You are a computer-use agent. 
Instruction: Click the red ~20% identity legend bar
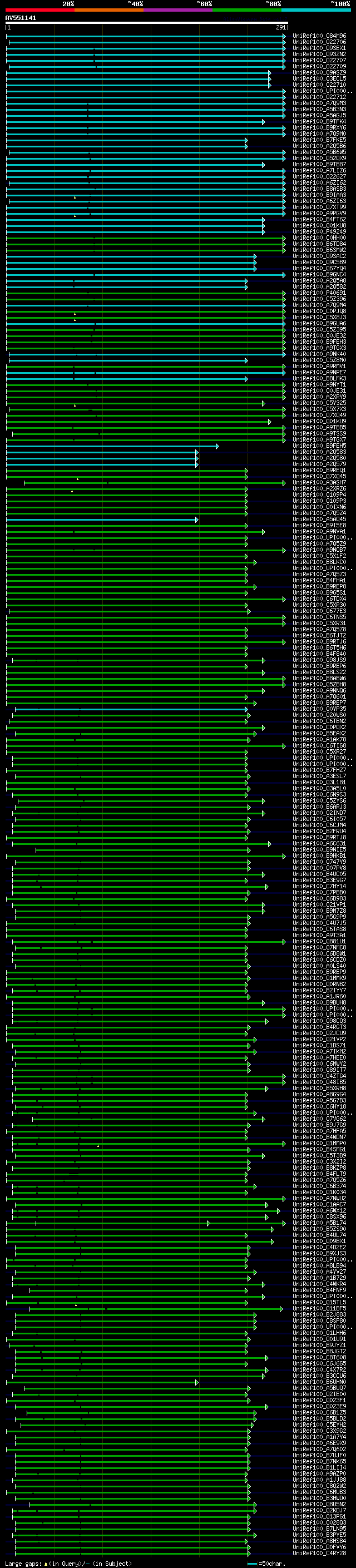pos(39,11)
